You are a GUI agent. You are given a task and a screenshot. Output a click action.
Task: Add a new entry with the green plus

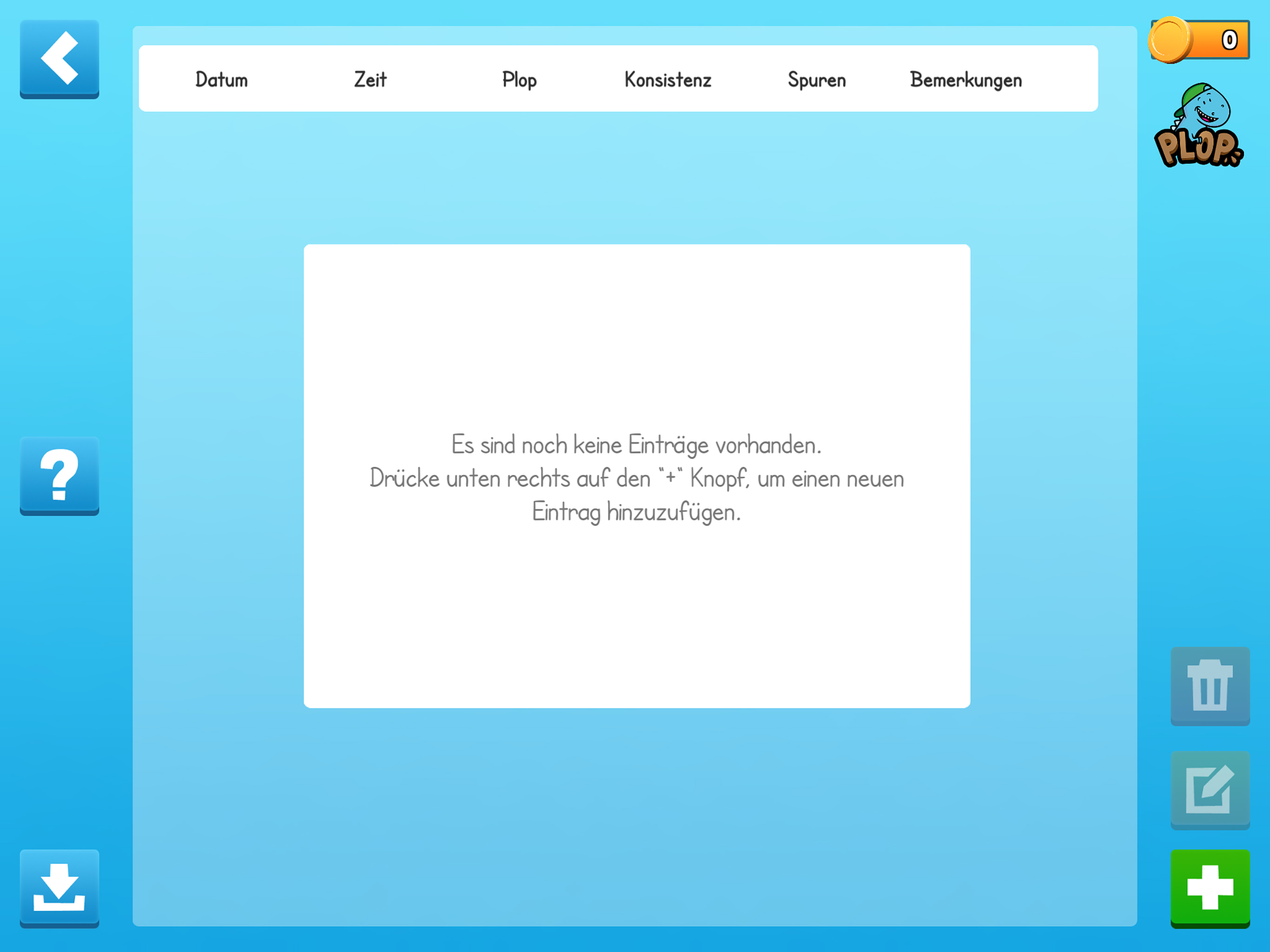(1210, 888)
